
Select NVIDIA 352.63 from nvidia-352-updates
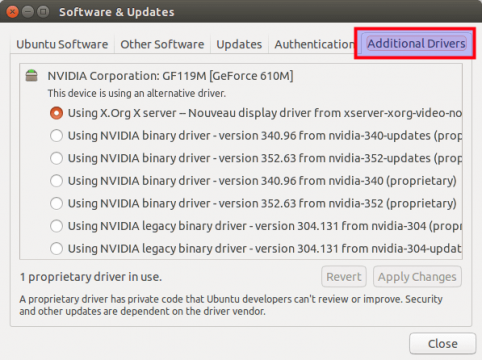coord(56,158)
